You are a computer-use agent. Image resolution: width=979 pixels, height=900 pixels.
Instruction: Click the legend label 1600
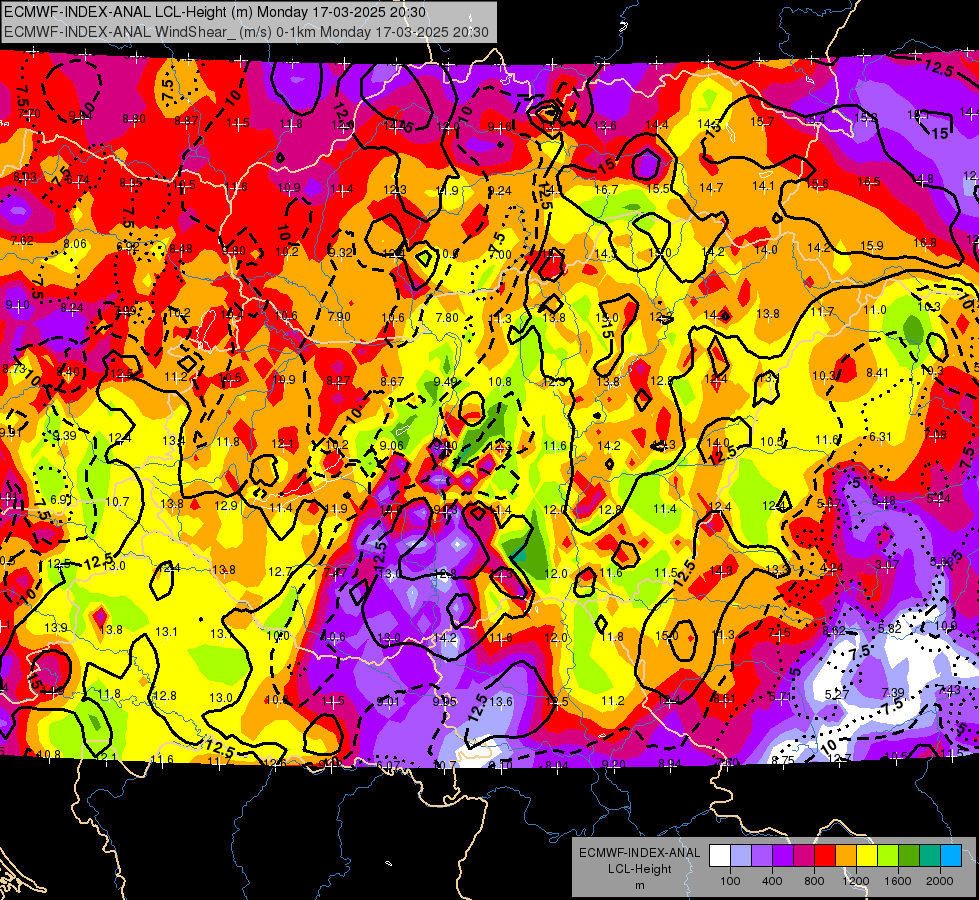point(898,881)
